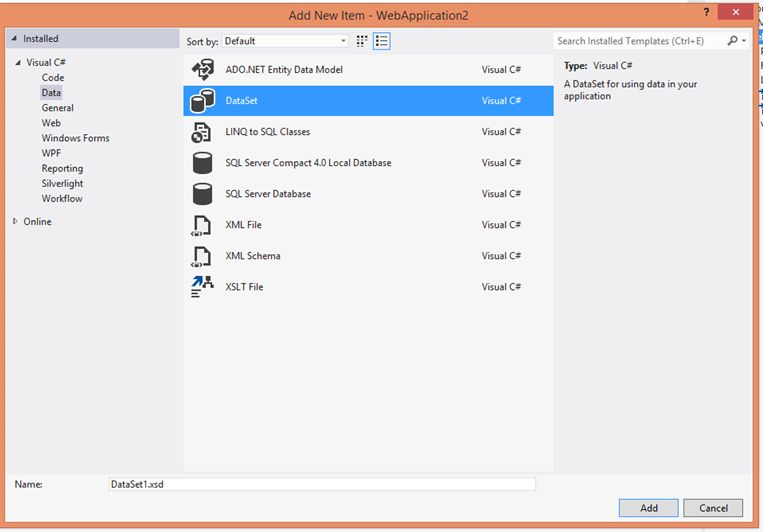
Task: Click the Search Installed Templates box
Action: pos(639,41)
